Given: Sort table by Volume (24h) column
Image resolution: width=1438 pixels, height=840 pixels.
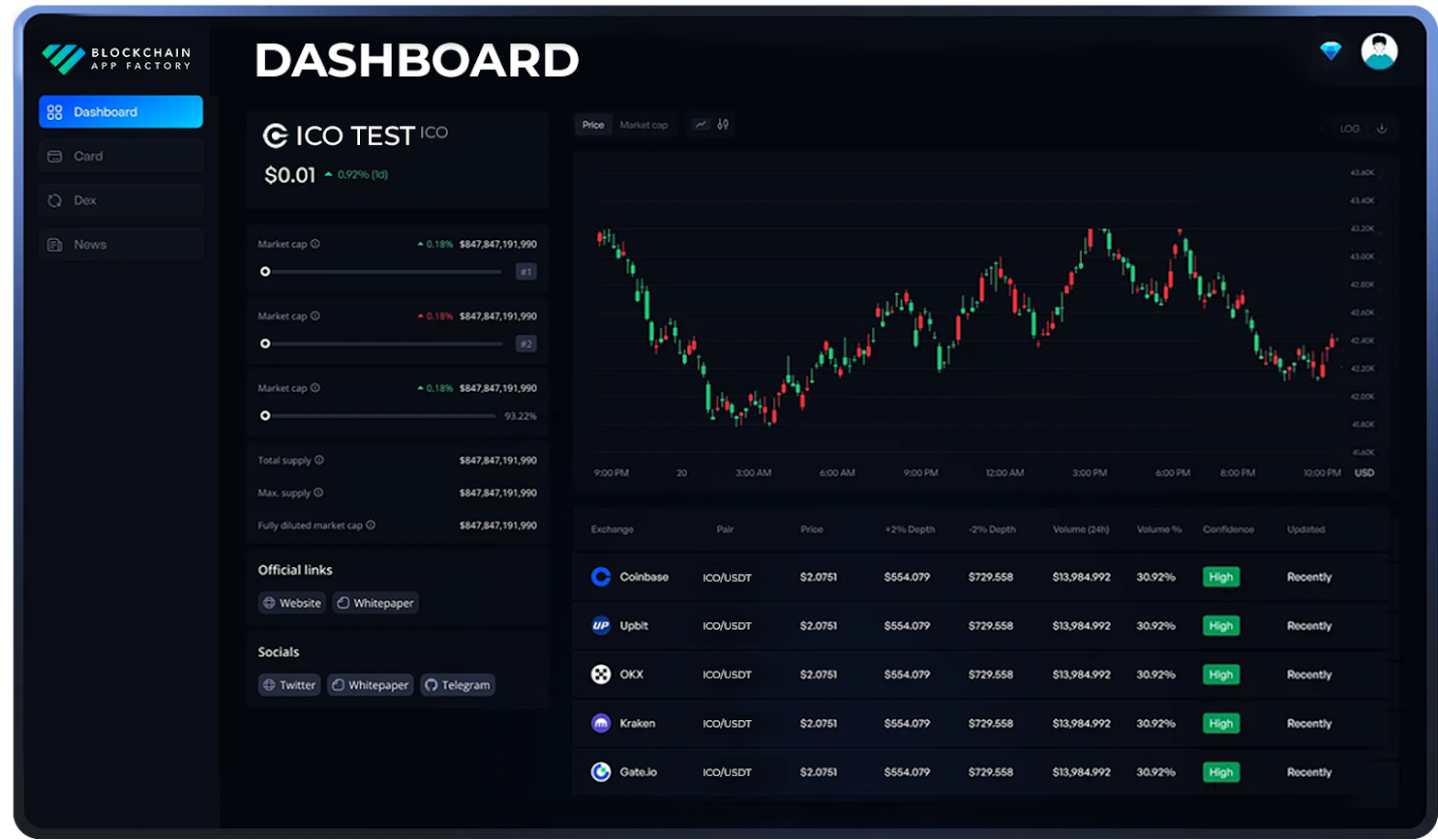Looking at the screenshot, I should pyautogui.click(x=1081, y=529).
